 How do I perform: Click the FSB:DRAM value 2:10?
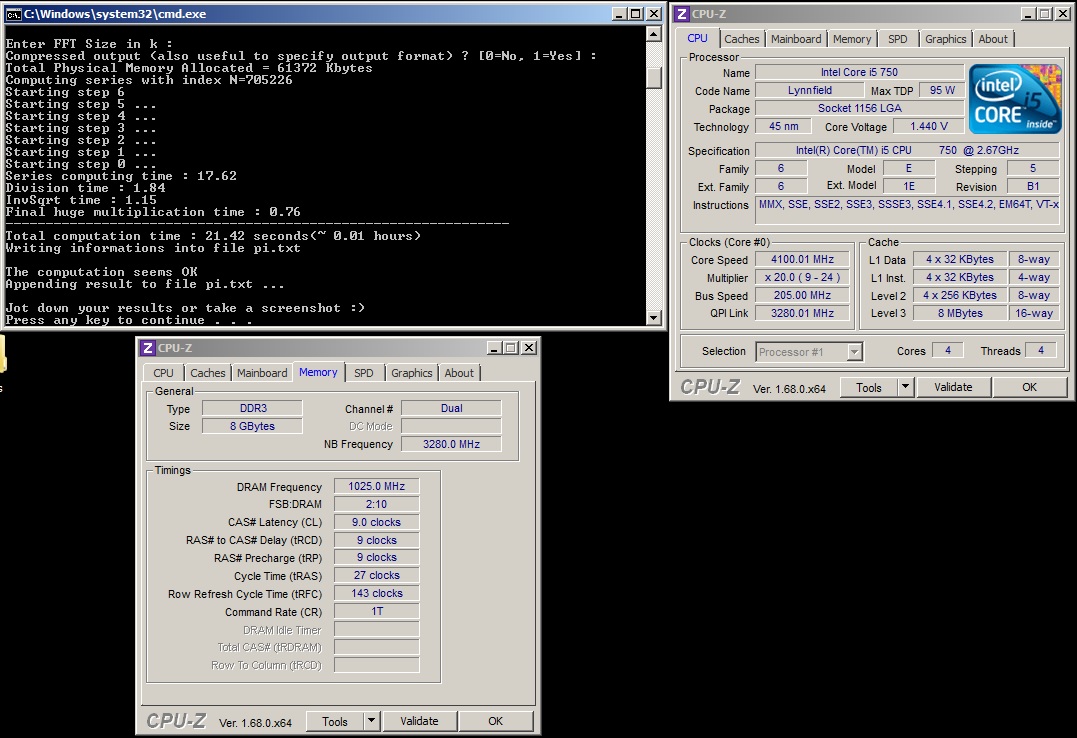pos(376,504)
